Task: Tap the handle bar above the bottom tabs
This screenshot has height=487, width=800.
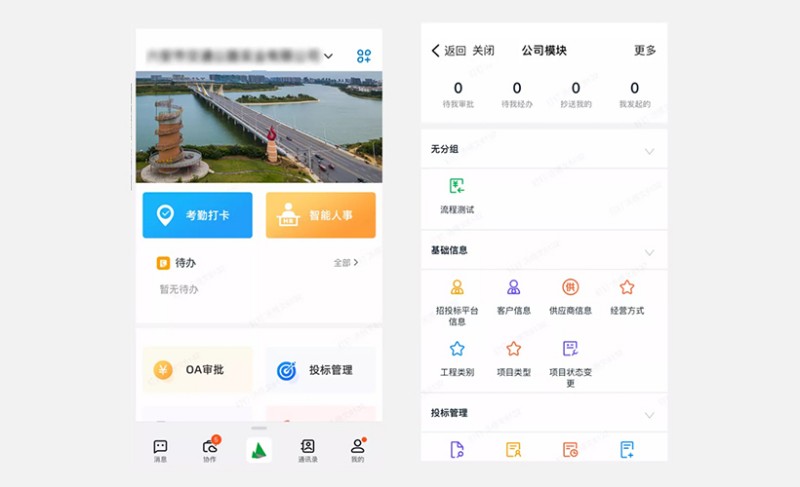Action: coord(259,428)
